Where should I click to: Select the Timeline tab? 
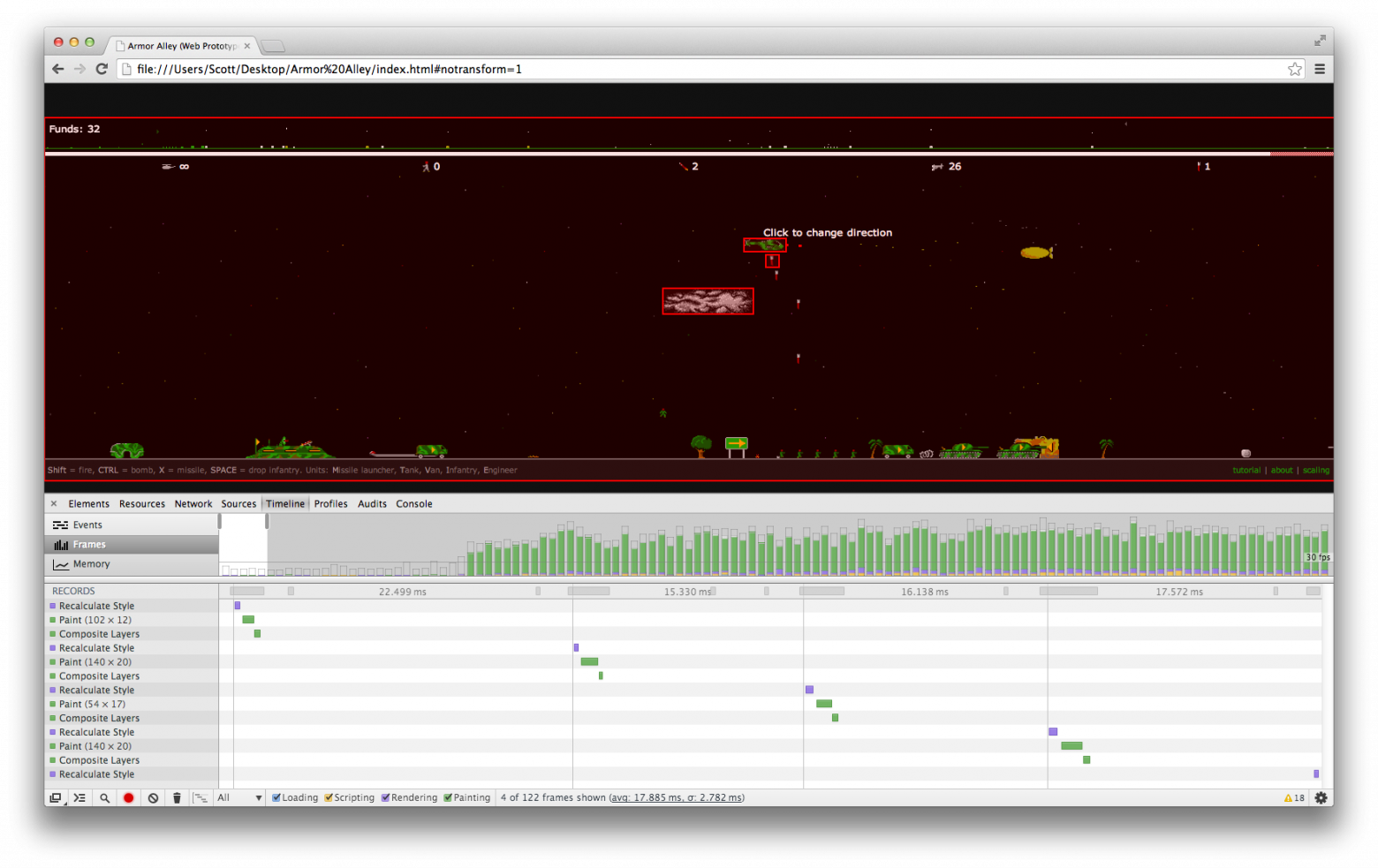click(285, 504)
